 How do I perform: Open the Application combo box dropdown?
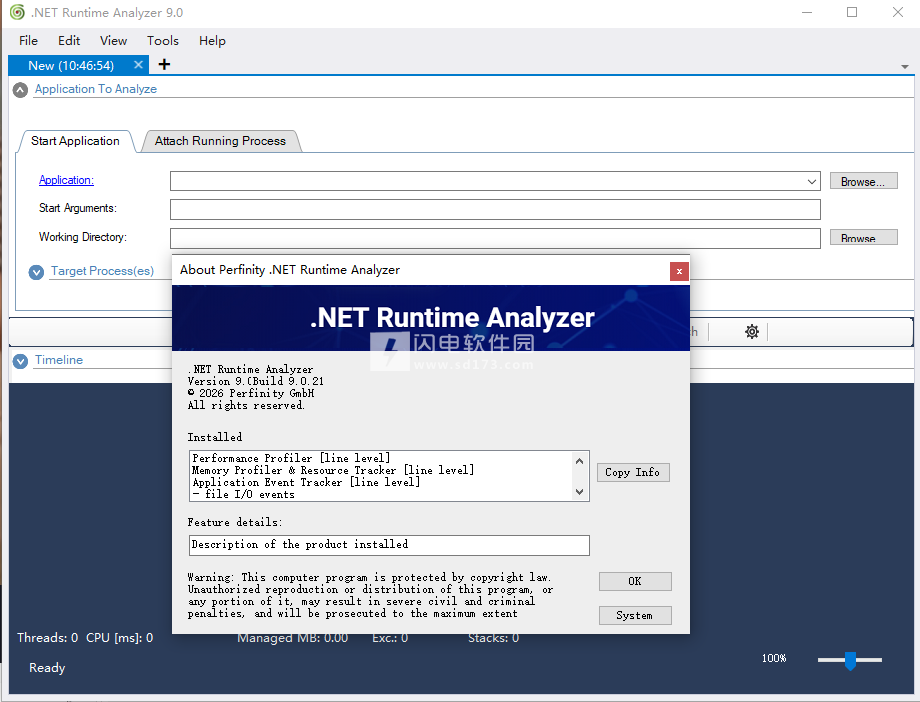pos(812,182)
